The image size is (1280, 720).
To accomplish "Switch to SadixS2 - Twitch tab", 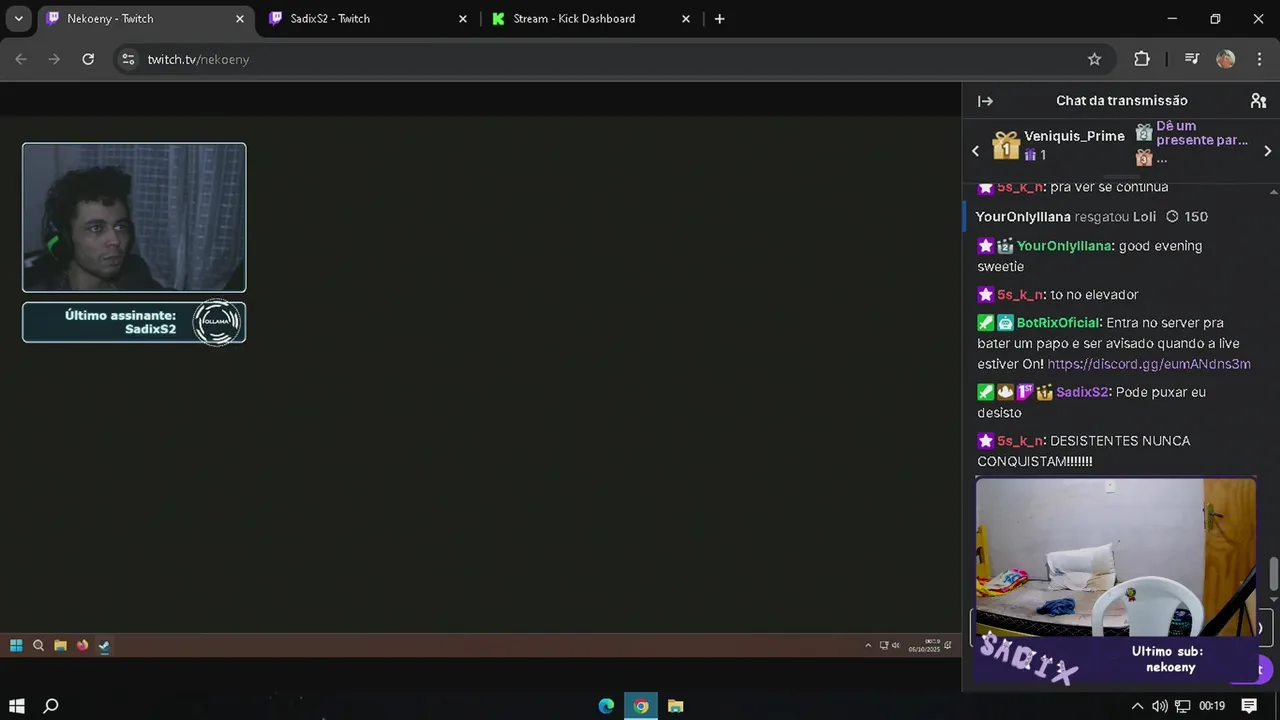I will (368, 19).
